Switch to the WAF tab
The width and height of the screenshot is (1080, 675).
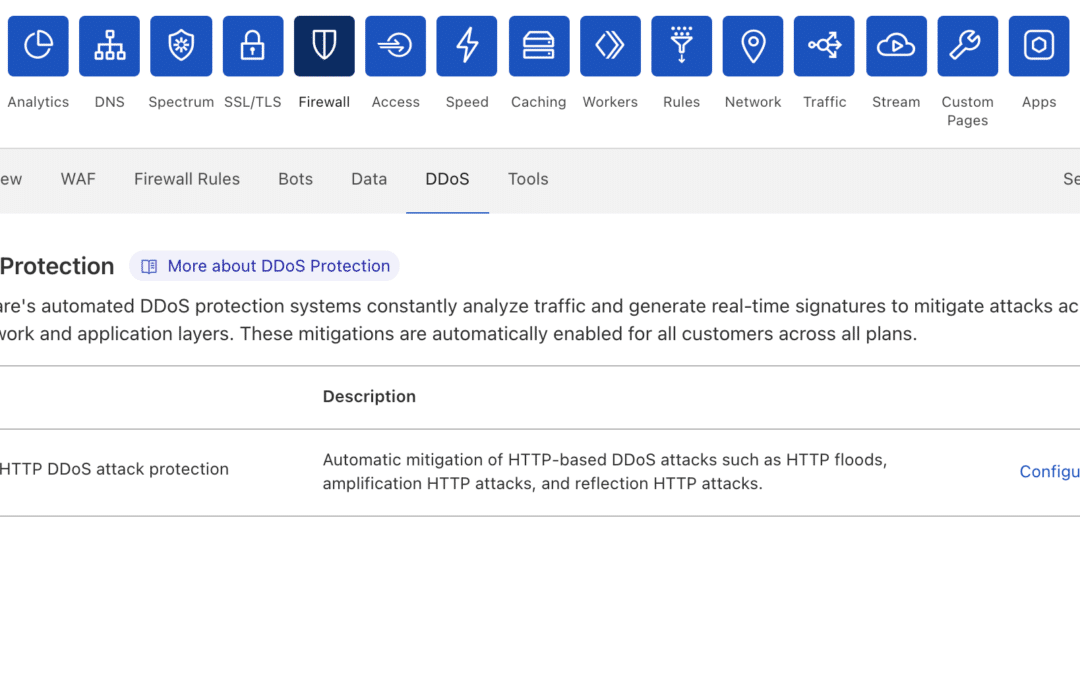78,179
